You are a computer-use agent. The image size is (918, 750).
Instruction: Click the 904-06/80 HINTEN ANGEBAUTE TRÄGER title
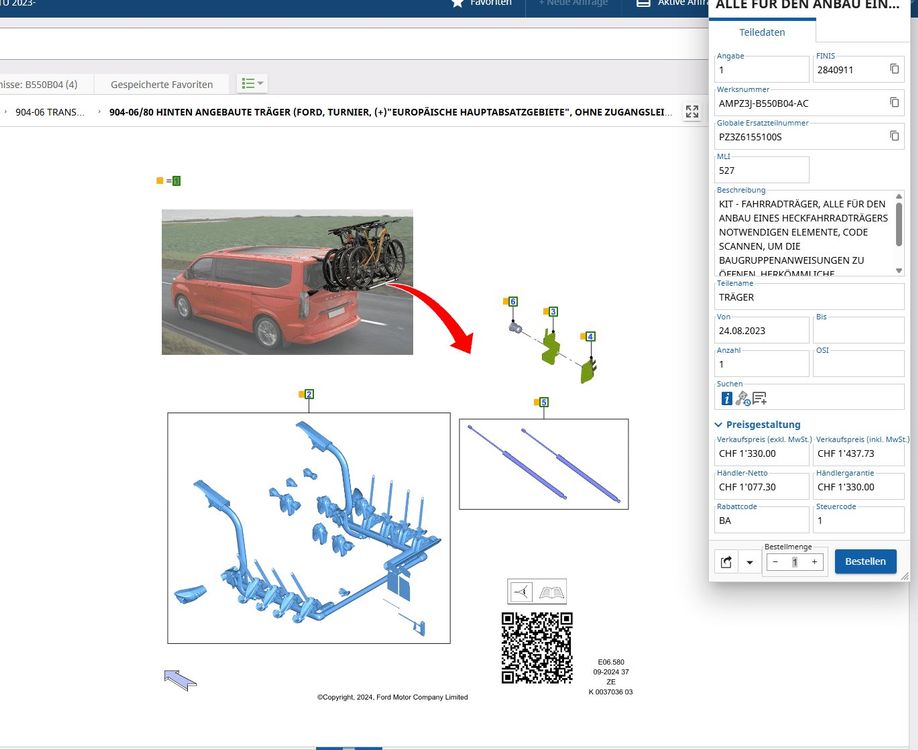[391, 112]
